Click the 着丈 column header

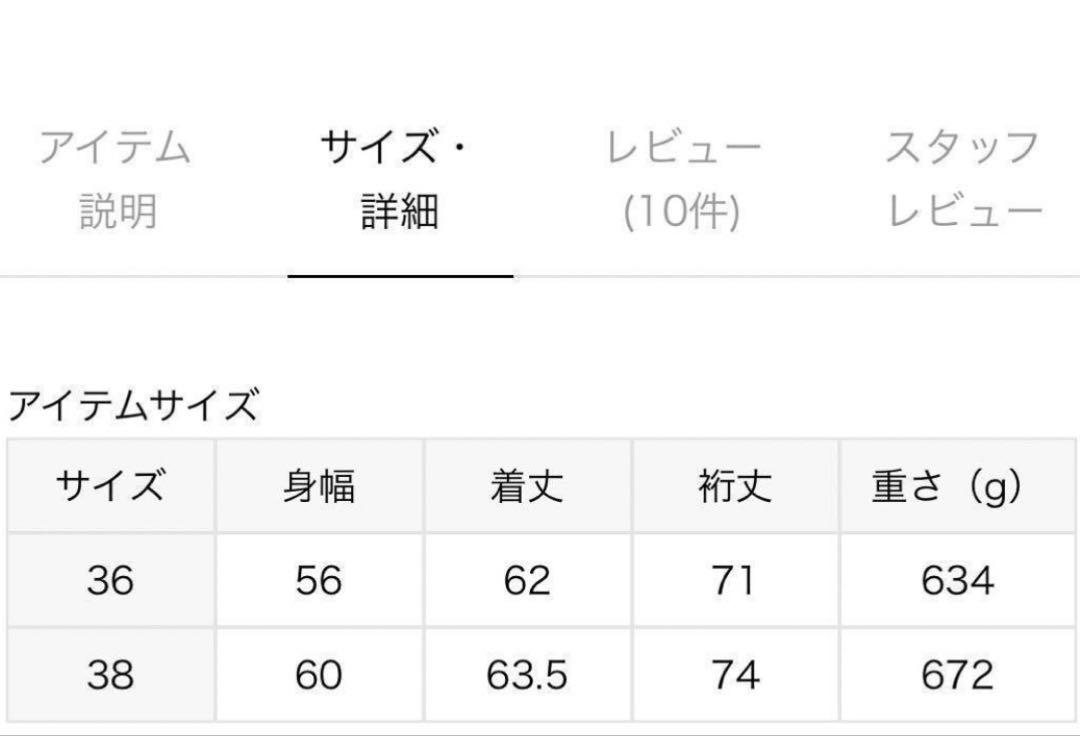point(527,485)
